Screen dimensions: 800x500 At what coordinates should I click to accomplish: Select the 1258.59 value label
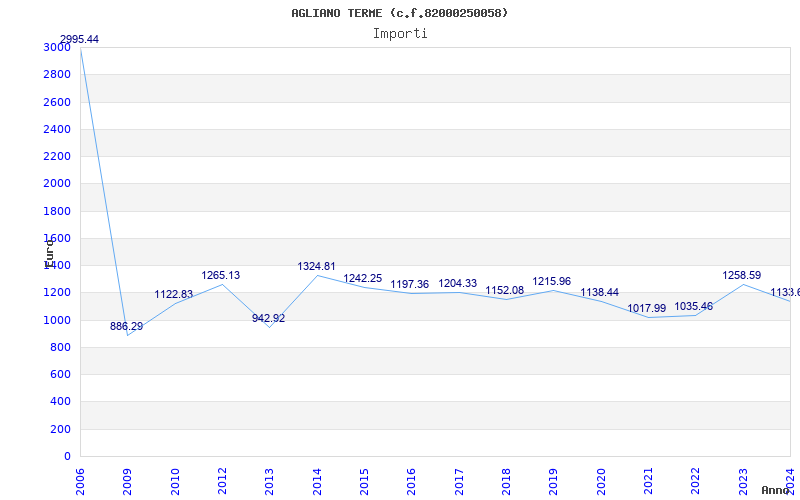[x=741, y=276]
